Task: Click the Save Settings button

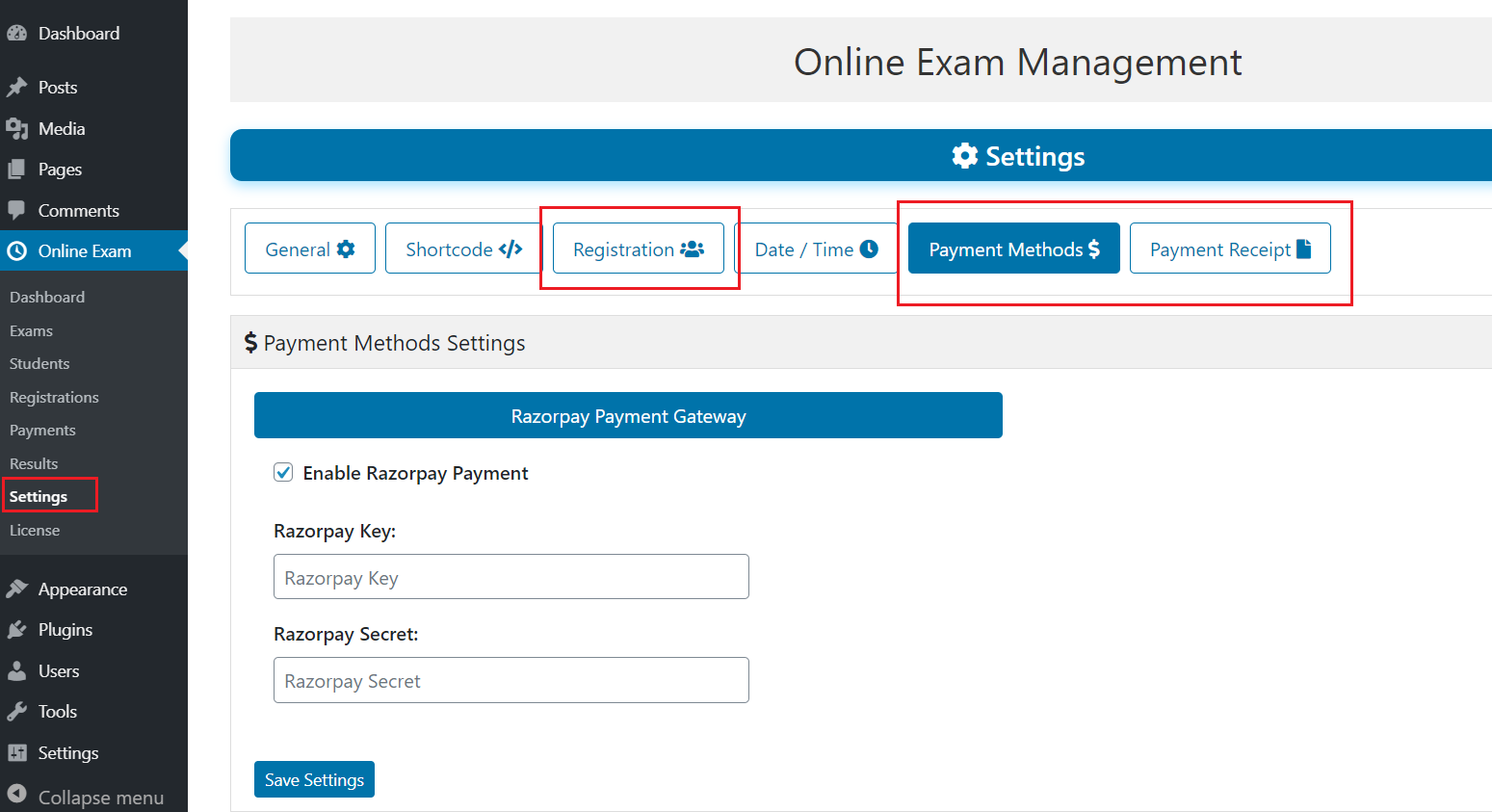Action: tap(314, 779)
